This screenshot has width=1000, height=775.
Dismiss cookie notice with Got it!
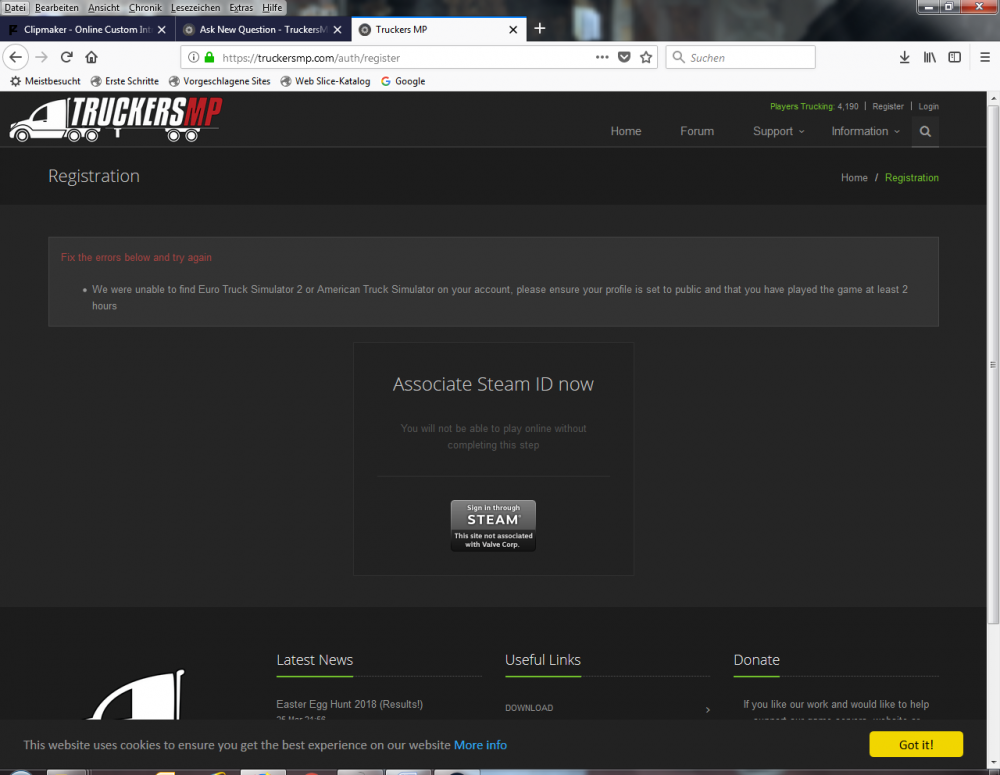915,745
